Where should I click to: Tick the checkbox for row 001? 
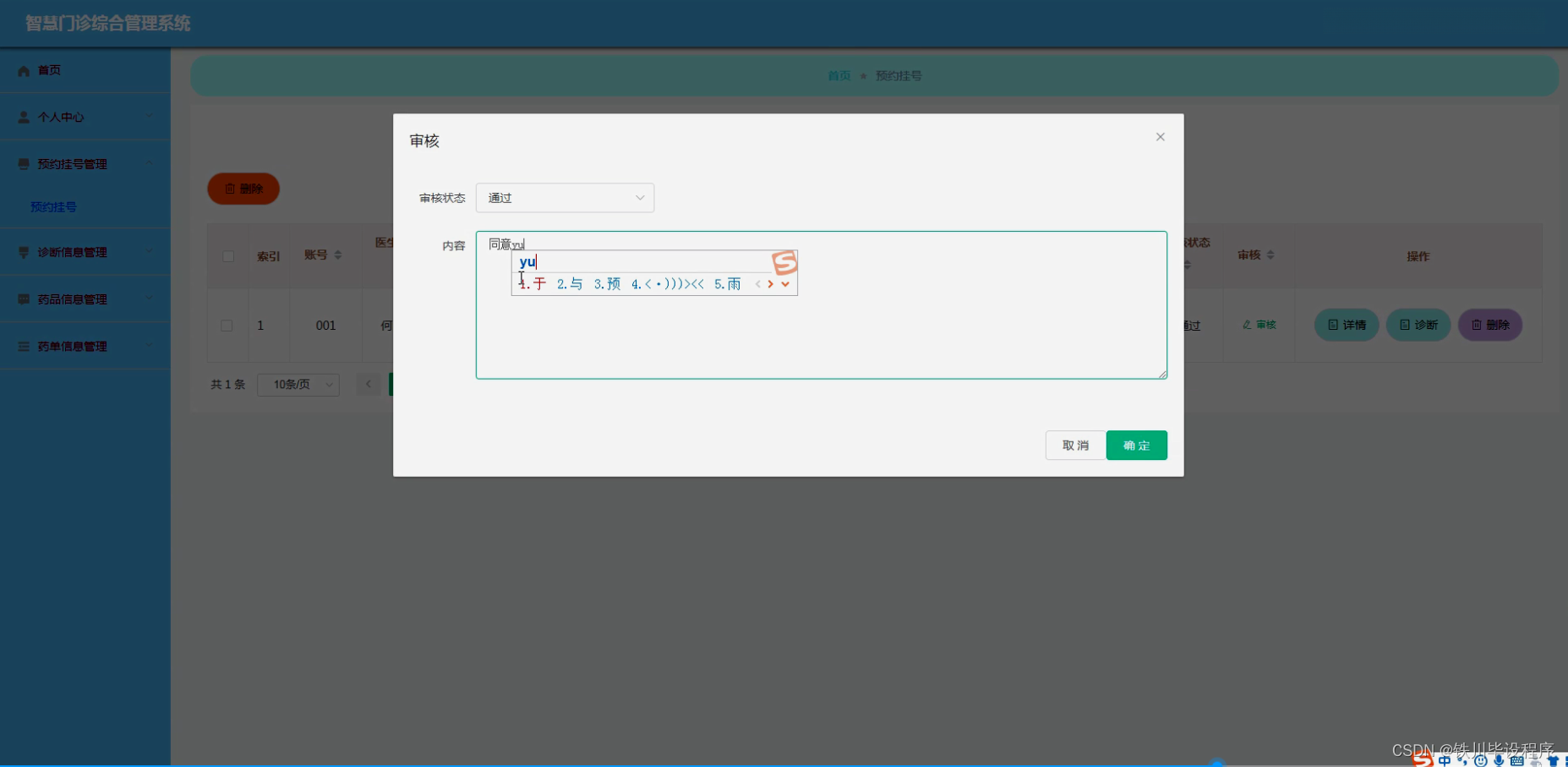click(x=227, y=326)
